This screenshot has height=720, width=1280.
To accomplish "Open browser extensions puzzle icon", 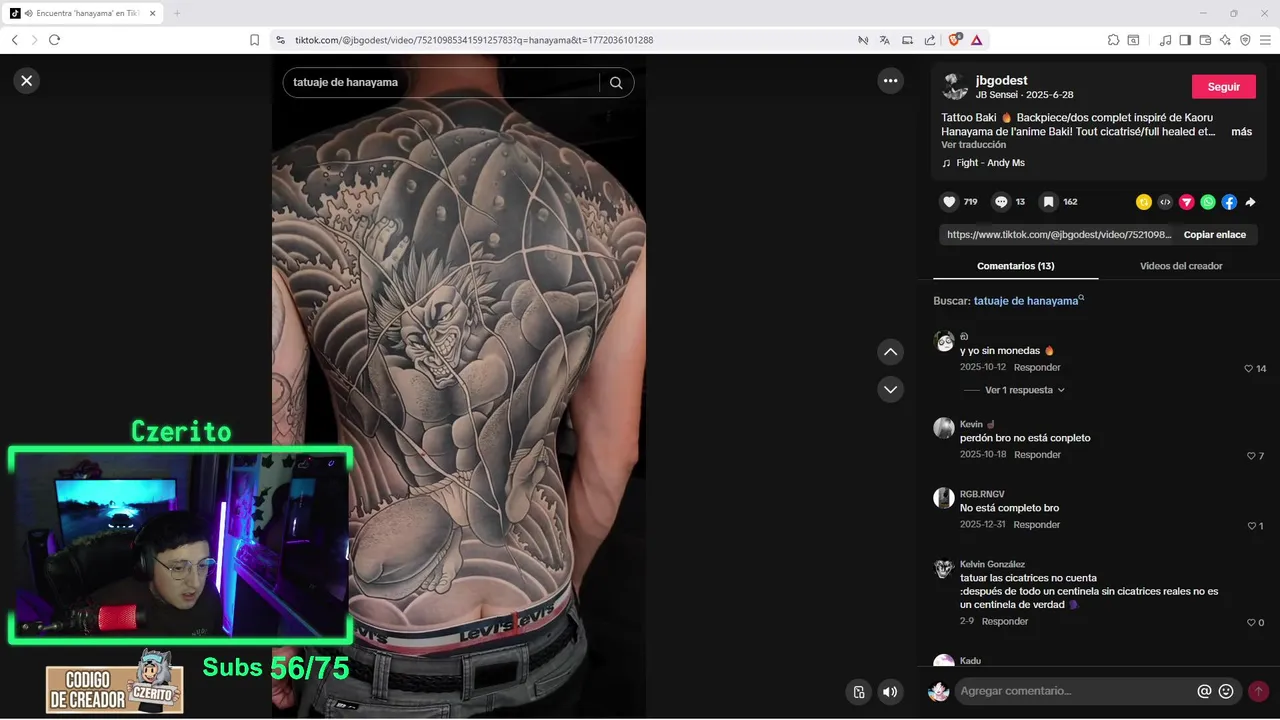I will 1113,40.
